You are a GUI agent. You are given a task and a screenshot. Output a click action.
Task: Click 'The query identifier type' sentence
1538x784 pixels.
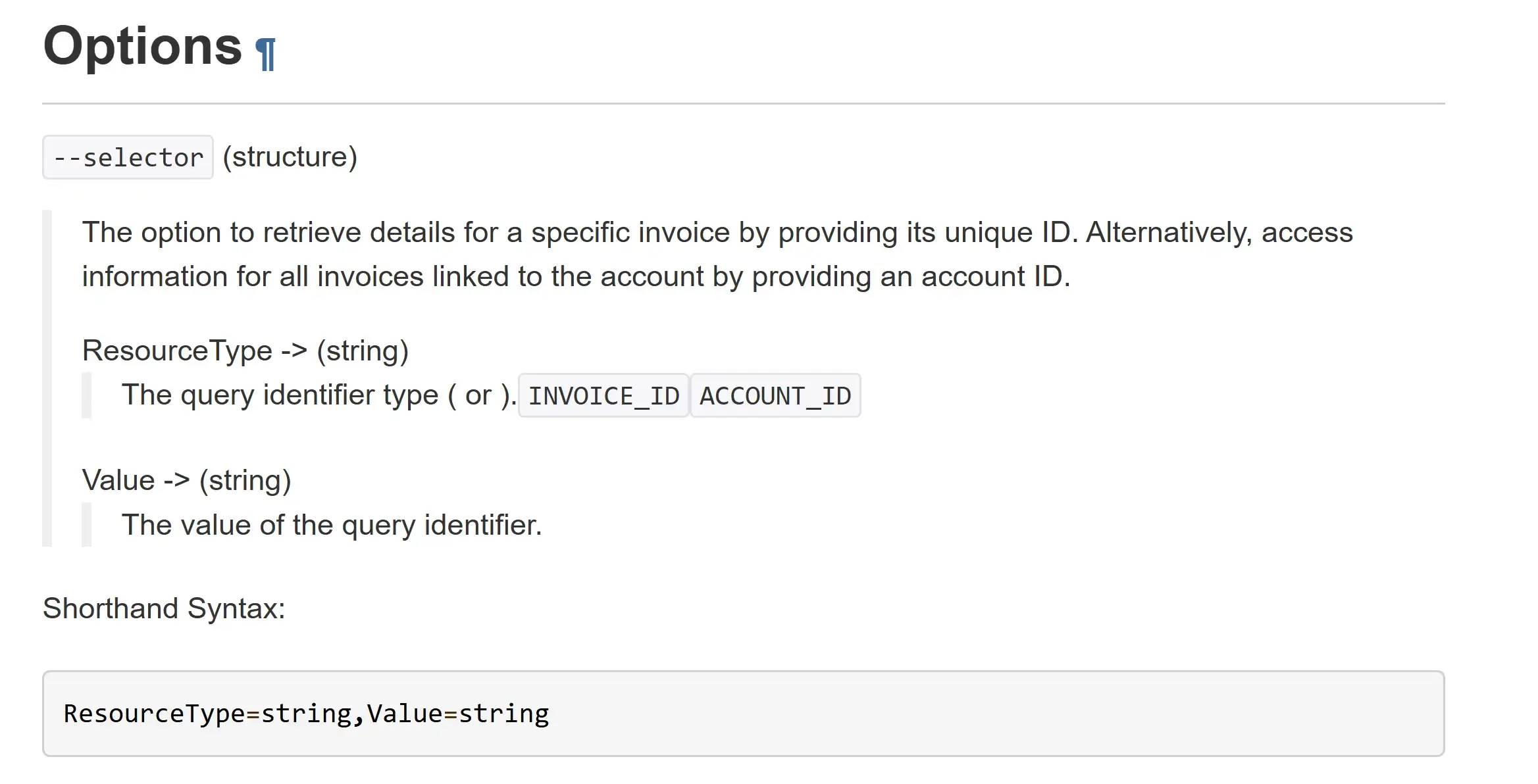pyautogui.click(x=319, y=395)
